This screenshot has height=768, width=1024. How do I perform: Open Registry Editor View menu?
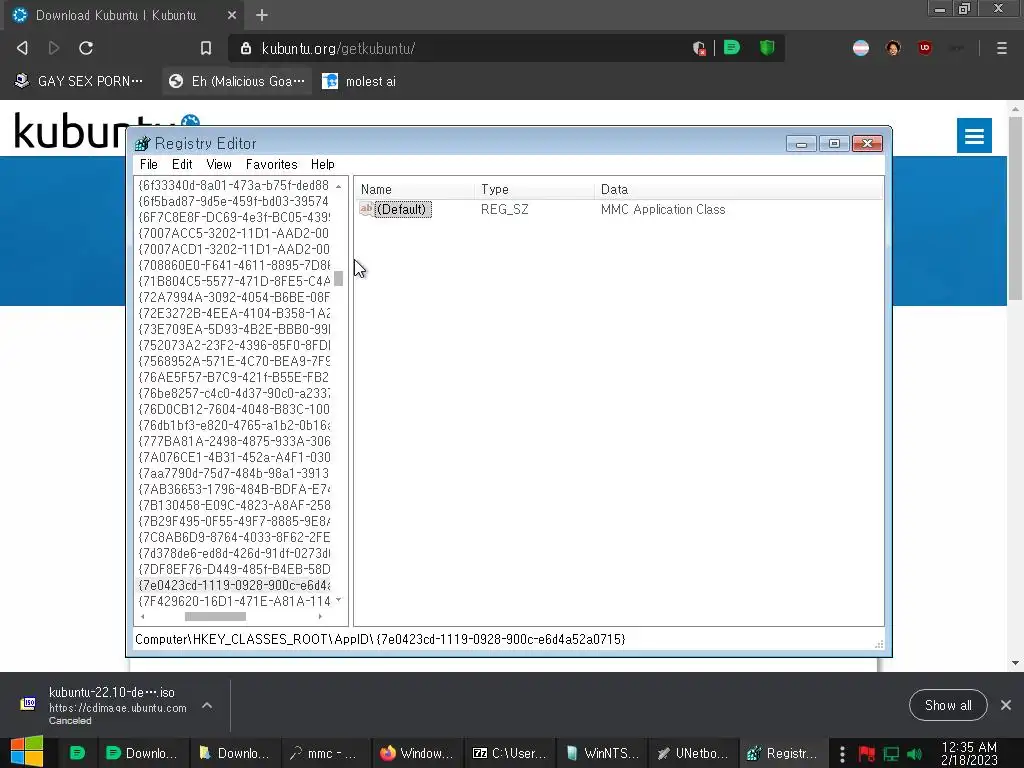219,165
